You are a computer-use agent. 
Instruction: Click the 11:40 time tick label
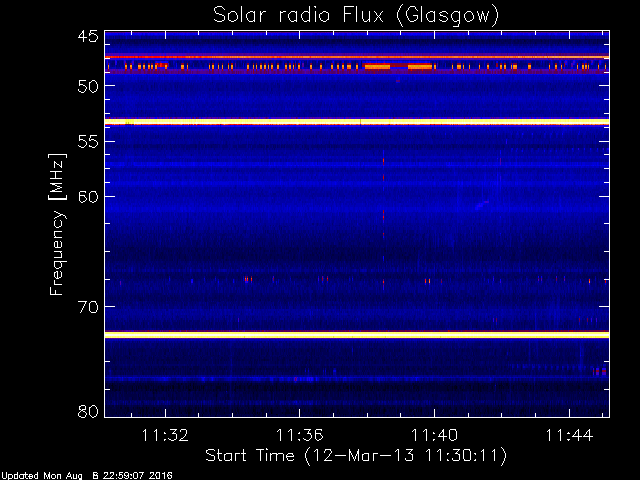pyautogui.click(x=434, y=435)
